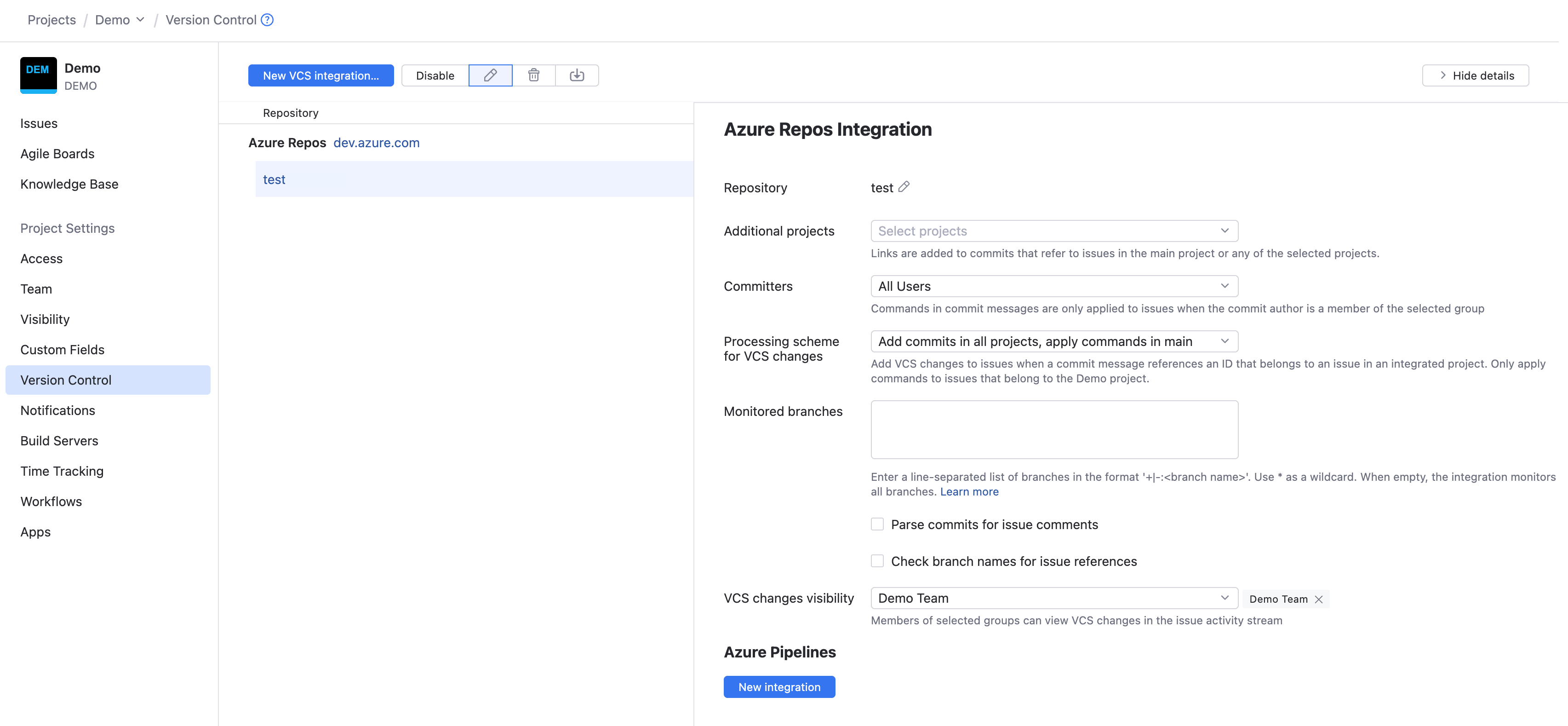
Task: Open VCS changes visibility dropdown
Action: [1053, 598]
